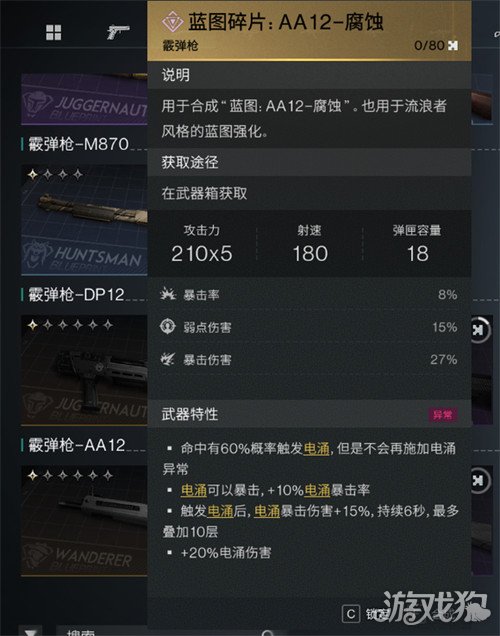
Task: Select the pistol weapon category icon
Action: pos(118,32)
